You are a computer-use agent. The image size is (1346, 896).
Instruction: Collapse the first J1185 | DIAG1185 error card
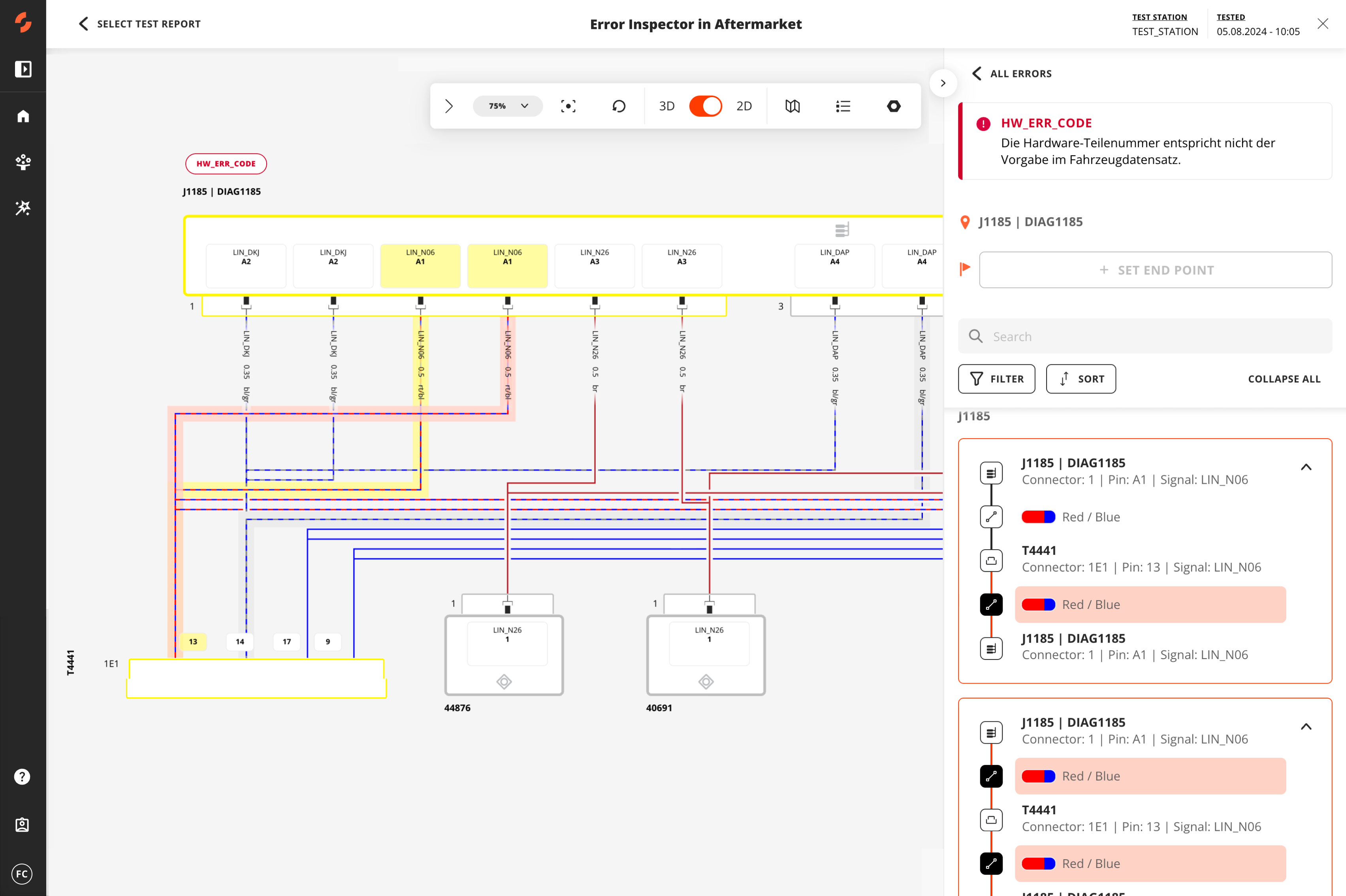tap(1305, 468)
